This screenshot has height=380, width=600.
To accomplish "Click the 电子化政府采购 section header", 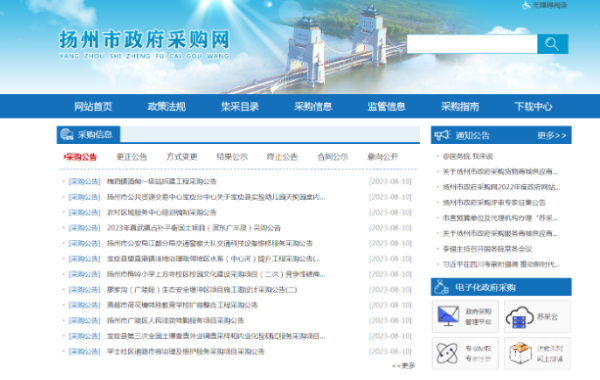I will tap(501, 287).
